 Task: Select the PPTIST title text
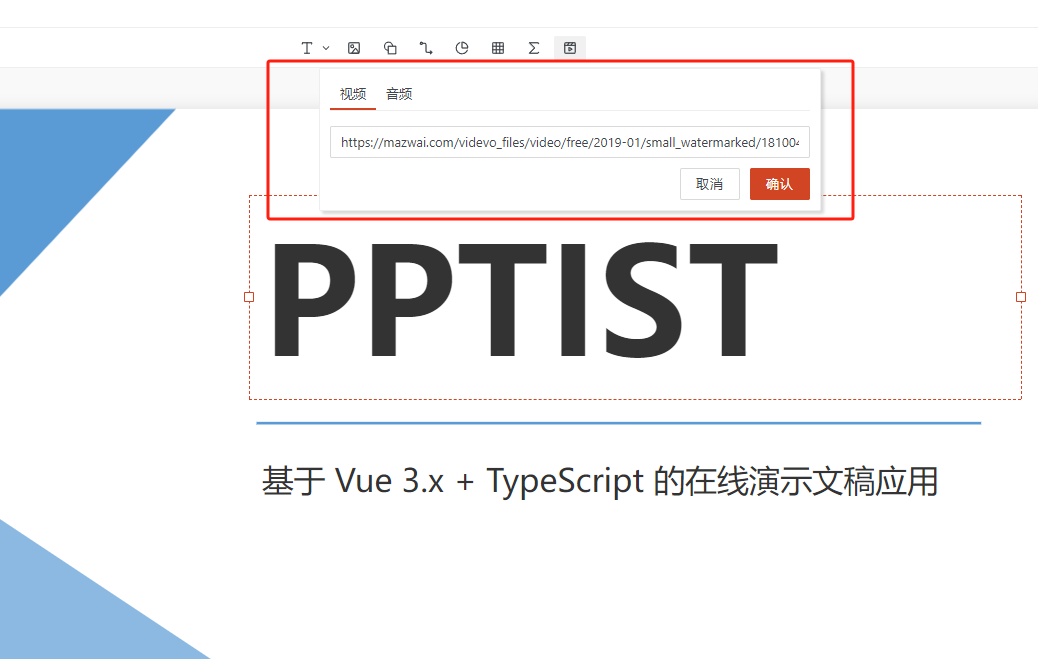[x=524, y=299]
